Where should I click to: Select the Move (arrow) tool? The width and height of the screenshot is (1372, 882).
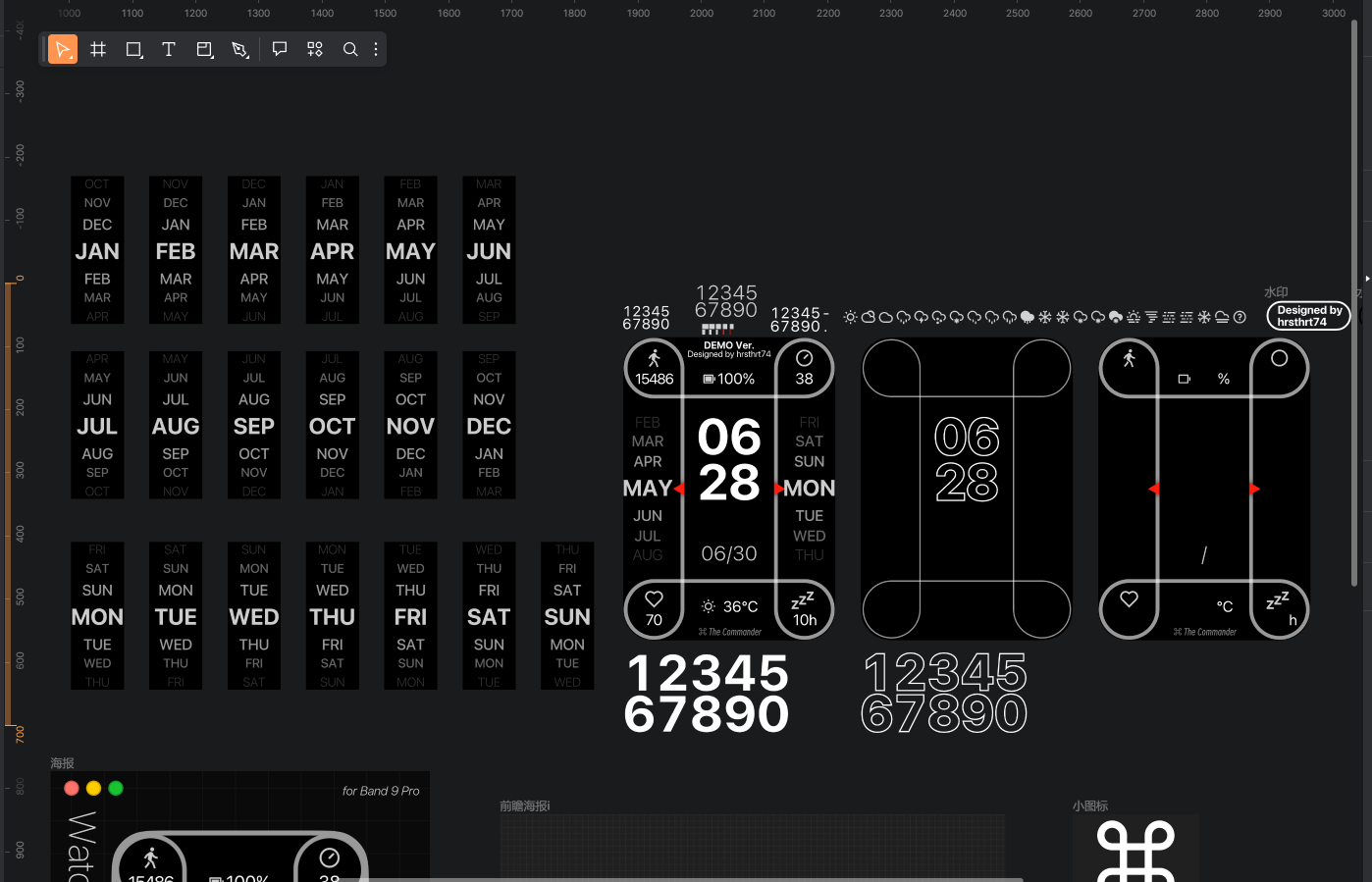pos(63,49)
